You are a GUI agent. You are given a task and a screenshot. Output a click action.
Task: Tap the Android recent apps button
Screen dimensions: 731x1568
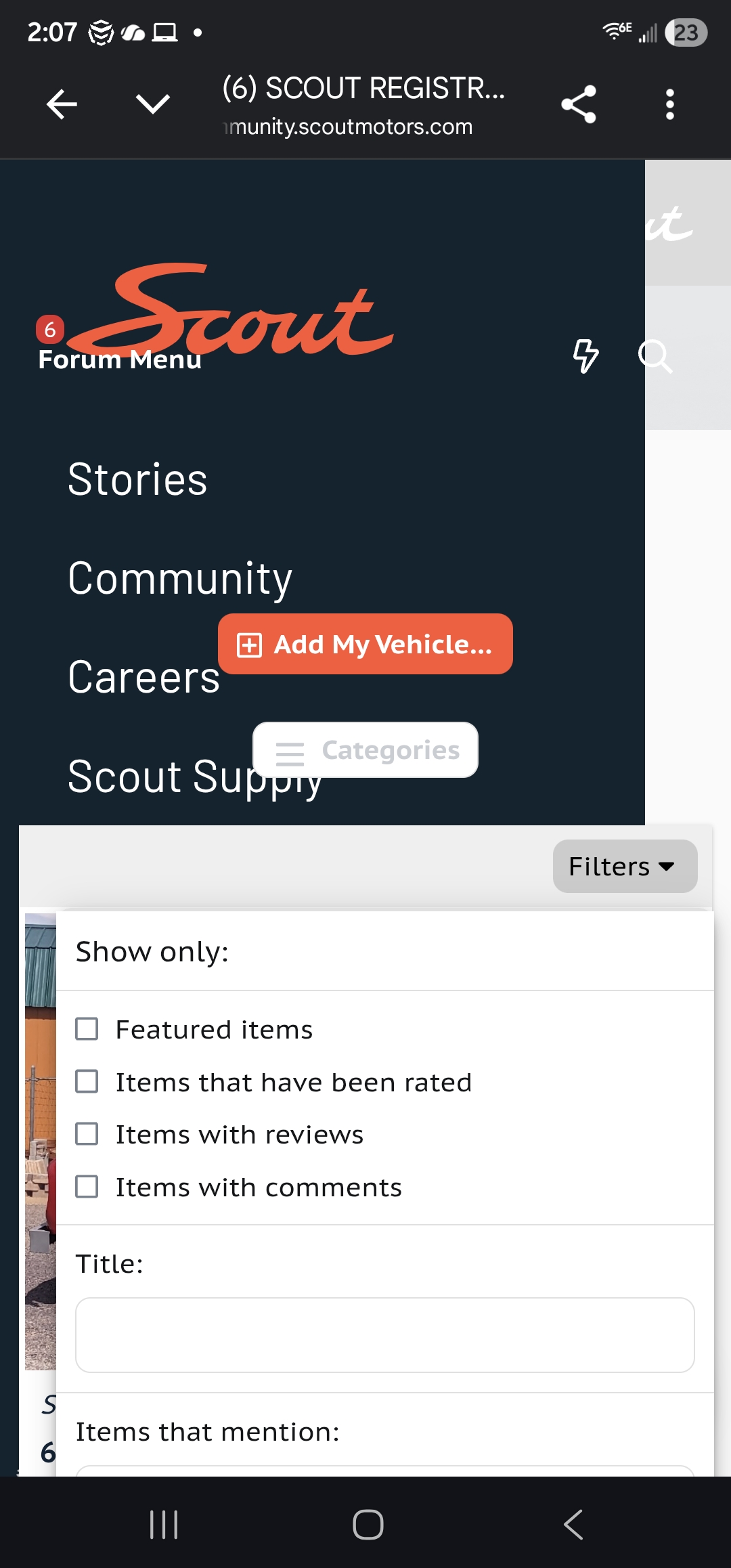click(164, 1525)
